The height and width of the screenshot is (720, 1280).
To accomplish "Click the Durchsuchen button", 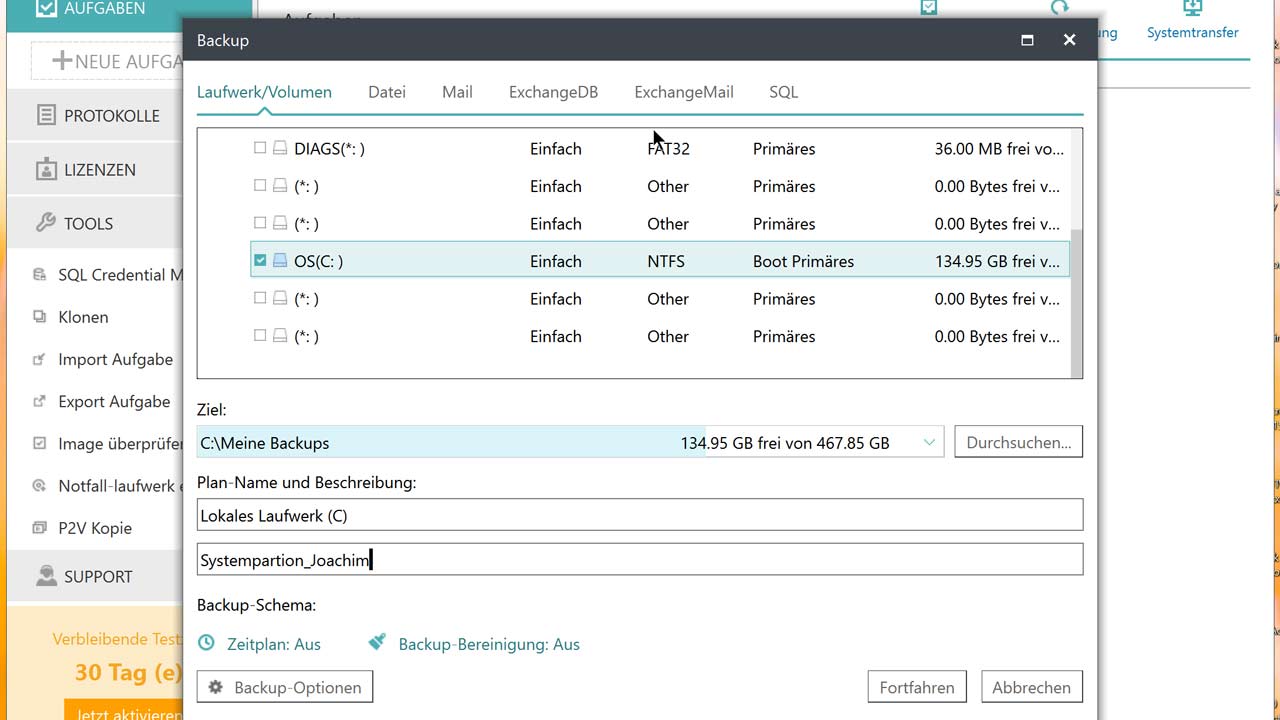I will [1018, 442].
